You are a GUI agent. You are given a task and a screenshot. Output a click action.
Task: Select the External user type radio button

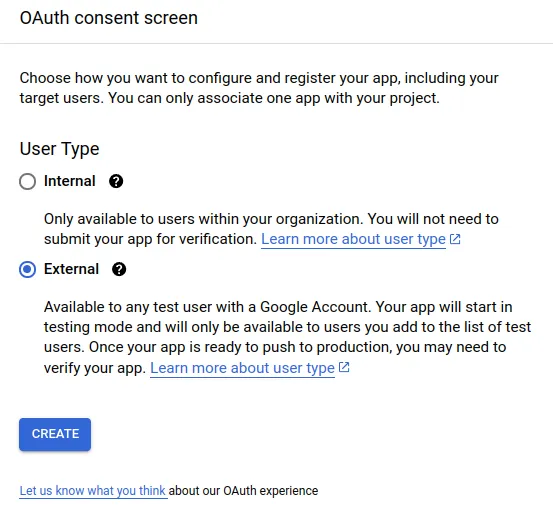pos(28,270)
